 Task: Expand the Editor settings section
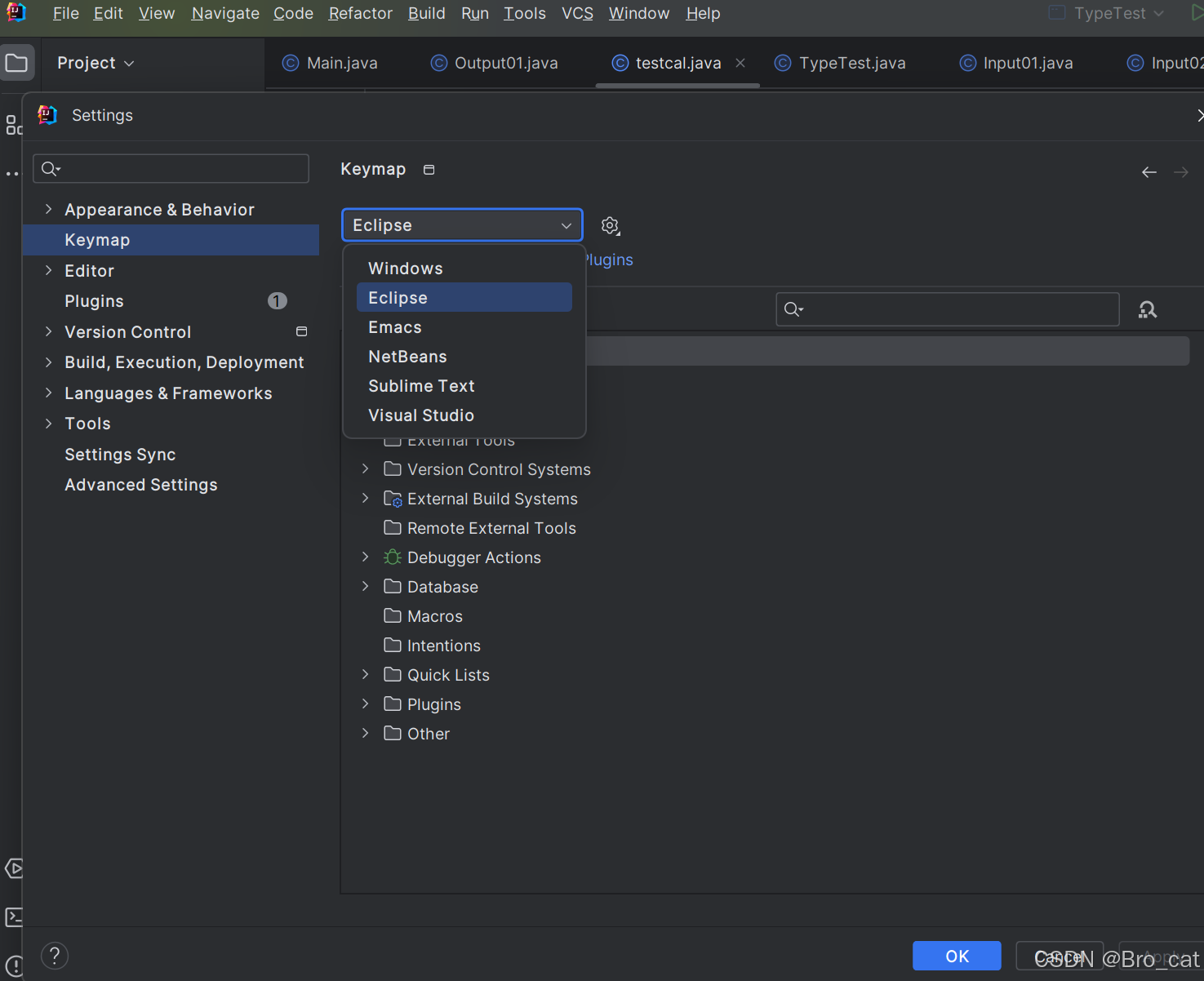point(49,270)
